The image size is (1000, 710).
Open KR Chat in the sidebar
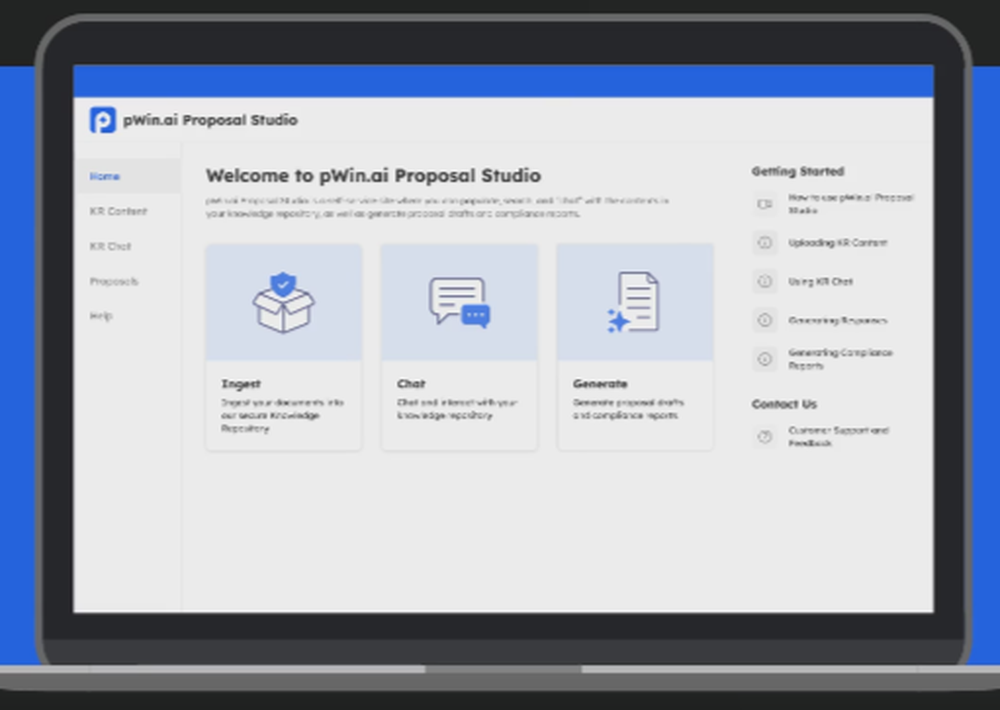[110, 246]
